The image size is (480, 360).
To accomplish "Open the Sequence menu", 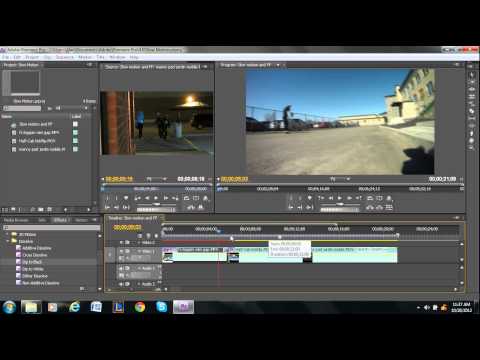I will coord(65,57).
